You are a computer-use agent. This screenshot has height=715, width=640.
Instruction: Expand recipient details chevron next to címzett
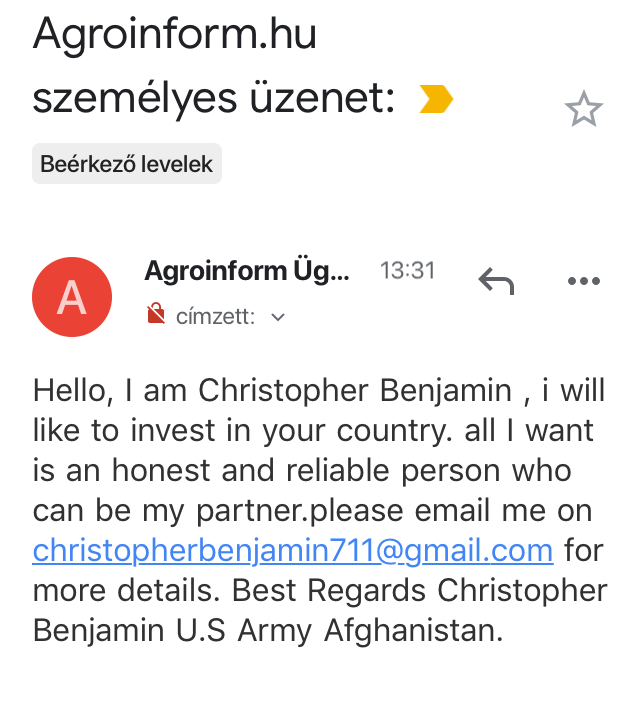click(x=278, y=317)
